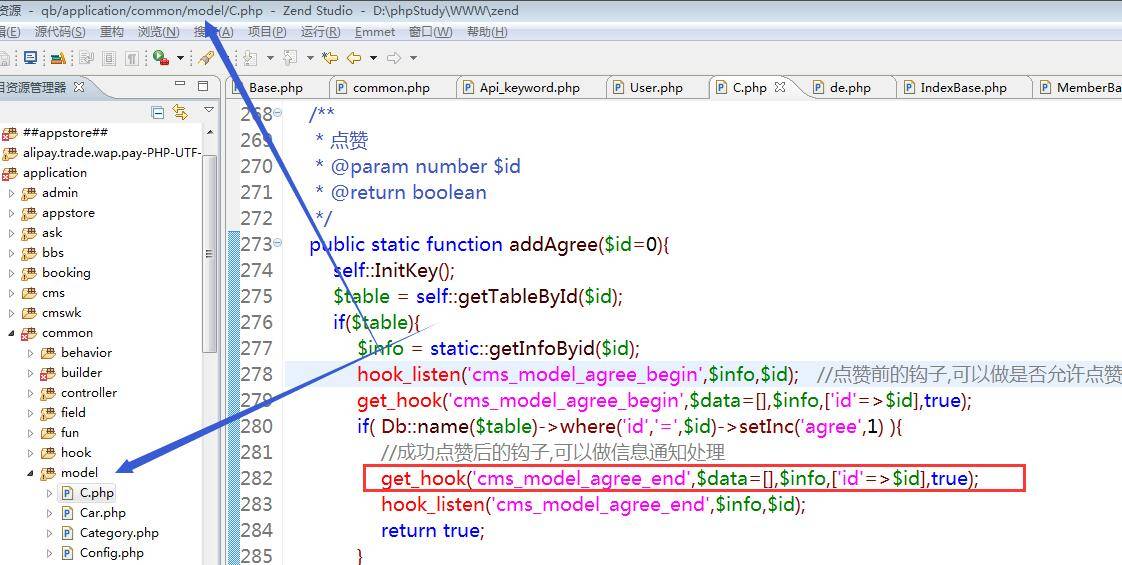
Task: Collapse the common folder node
Action: click(x=12, y=333)
